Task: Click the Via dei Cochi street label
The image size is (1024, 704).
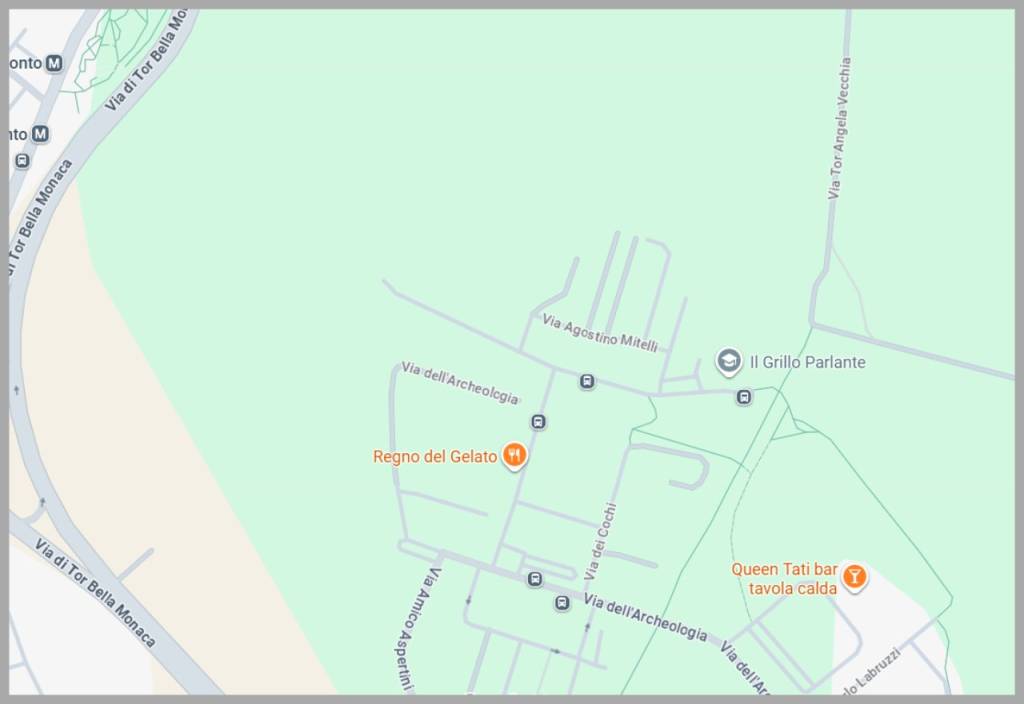Action: click(600, 541)
